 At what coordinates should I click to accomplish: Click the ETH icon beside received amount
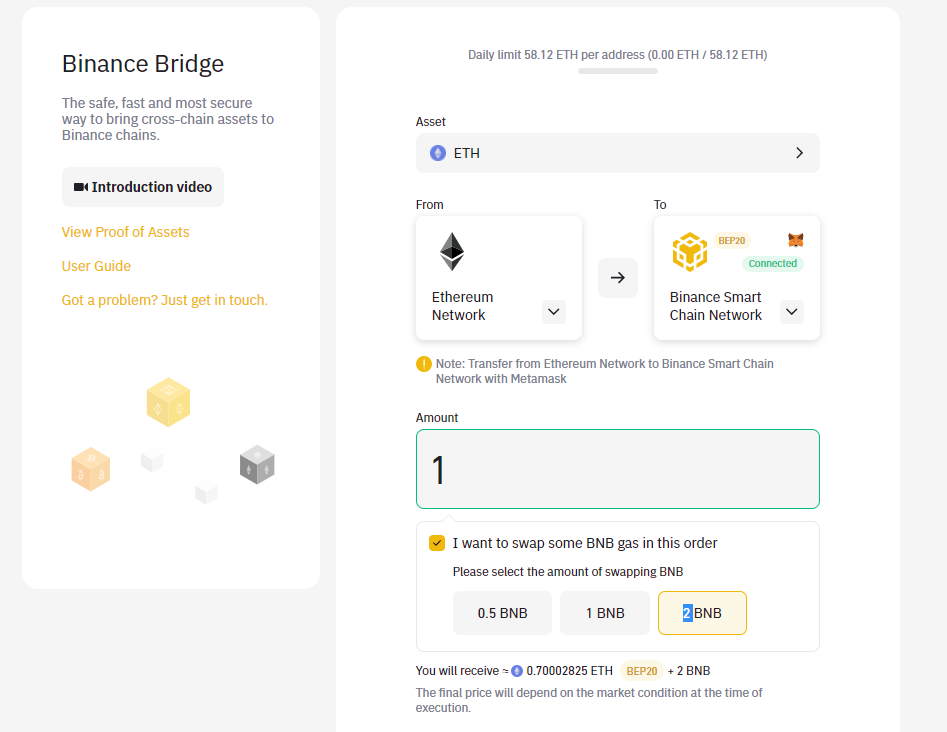tap(517, 671)
